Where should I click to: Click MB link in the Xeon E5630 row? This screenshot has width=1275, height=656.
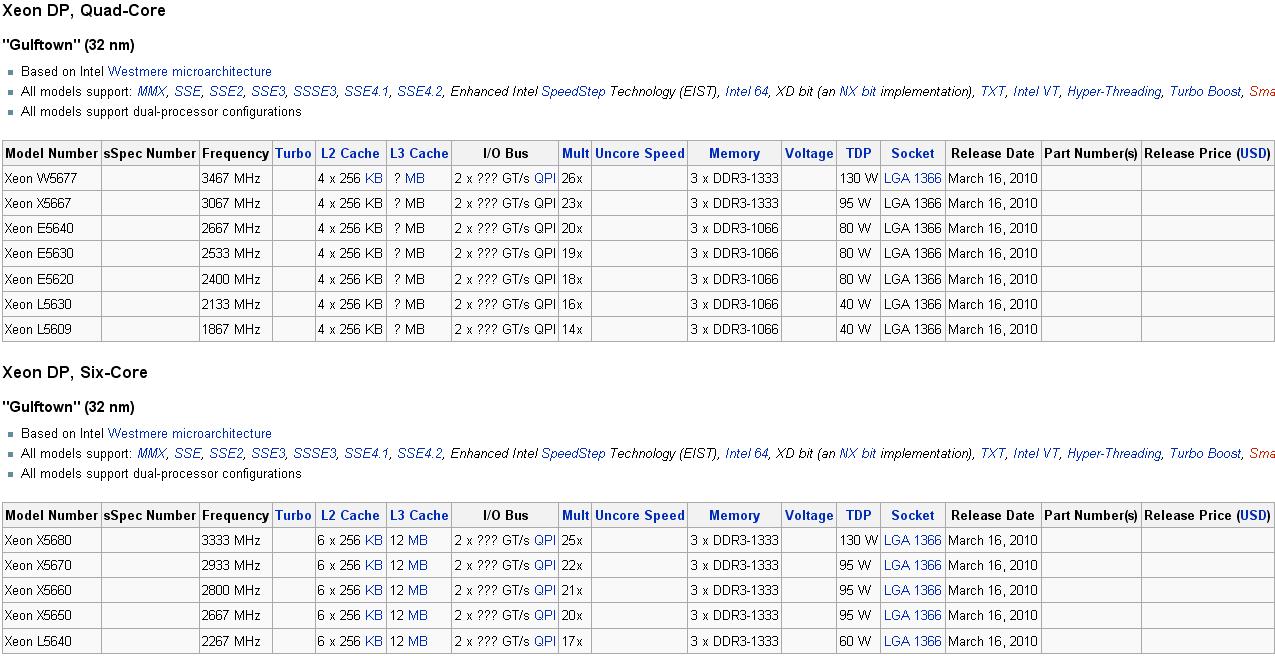click(x=415, y=254)
